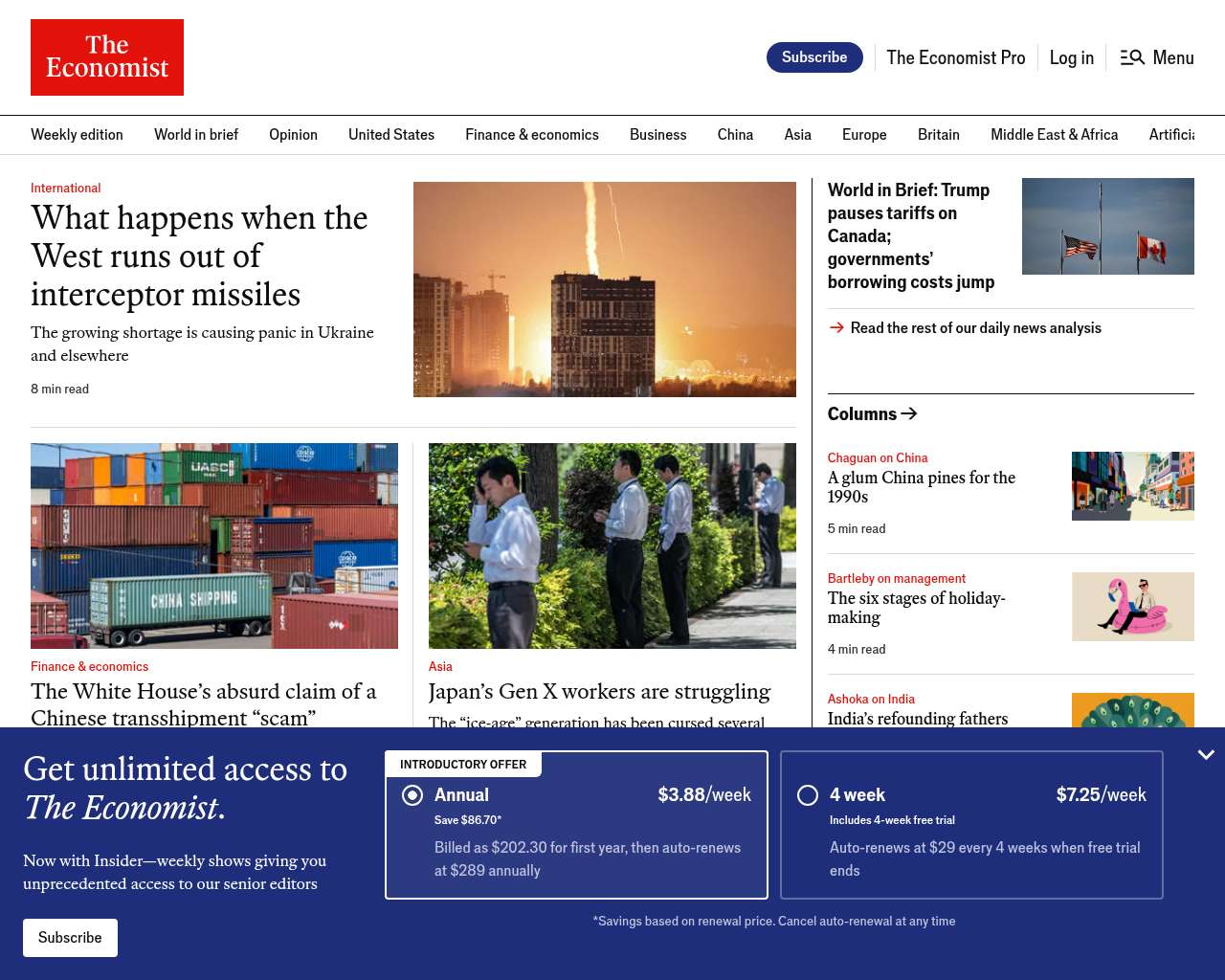Screen dimensions: 1225x980
Task: Click the peacock illustration thumbnail
Action: (1133, 710)
